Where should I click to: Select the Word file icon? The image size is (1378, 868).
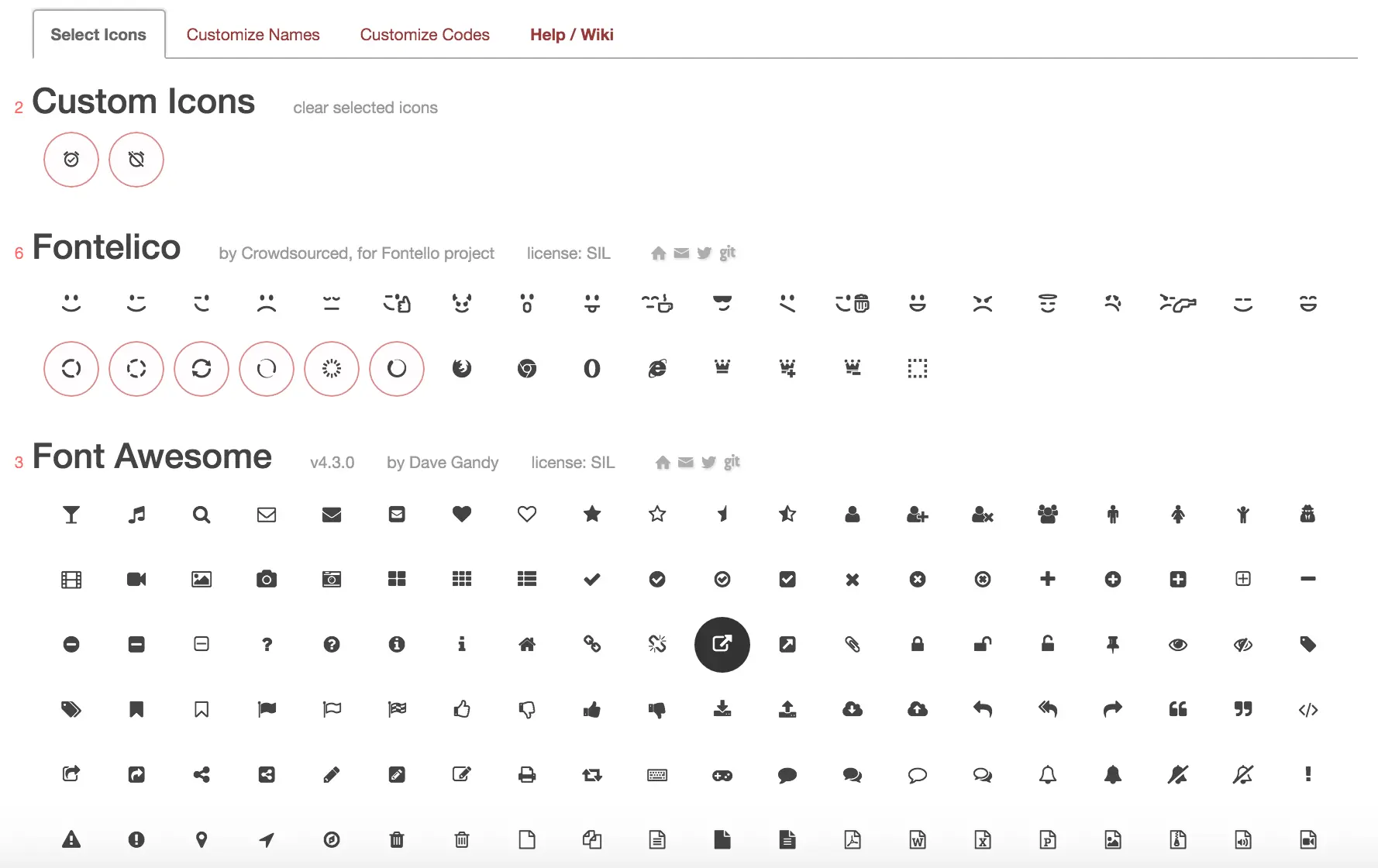pyautogui.click(x=918, y=840)
